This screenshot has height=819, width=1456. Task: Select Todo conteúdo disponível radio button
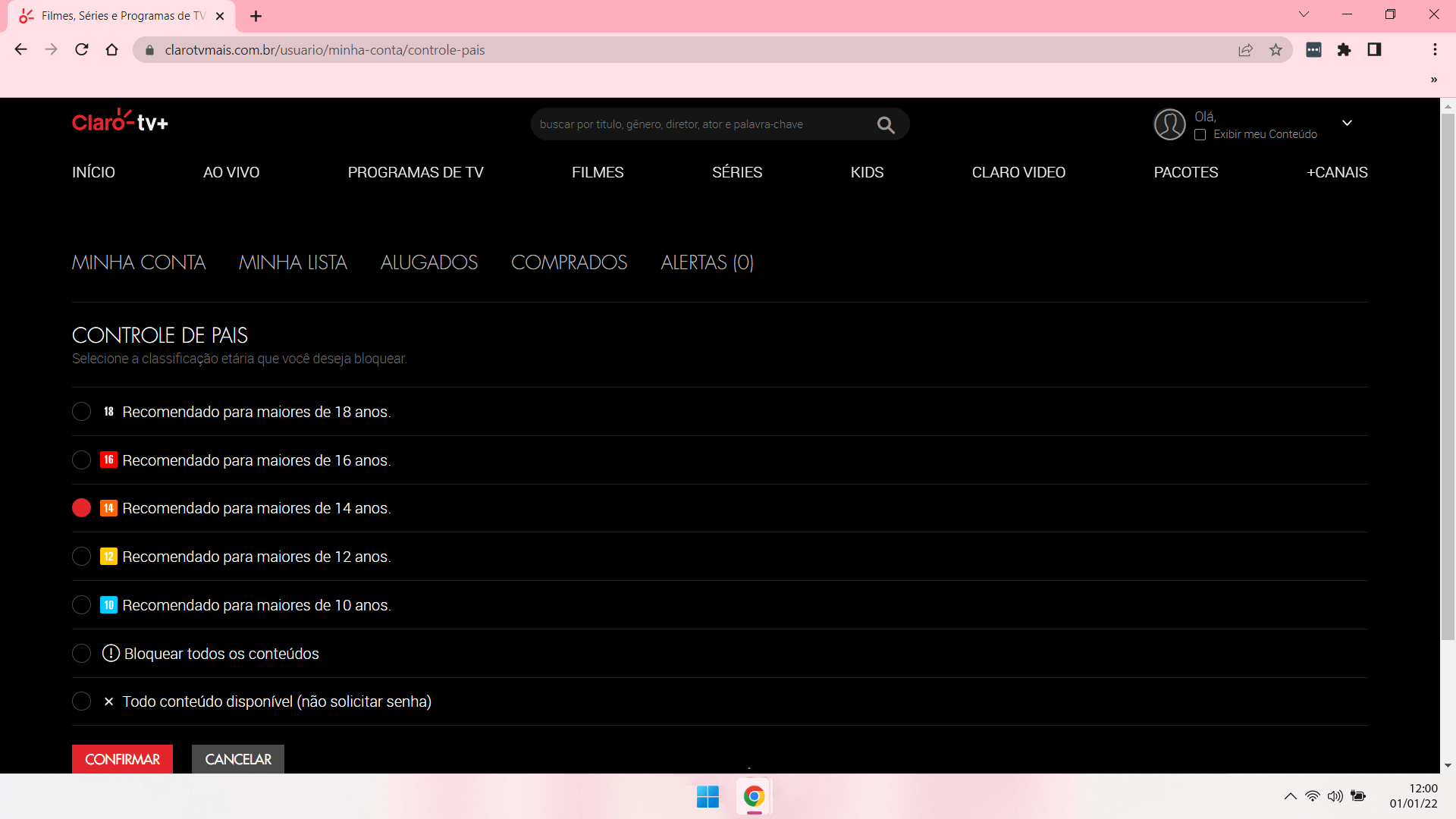click(81, 701)
